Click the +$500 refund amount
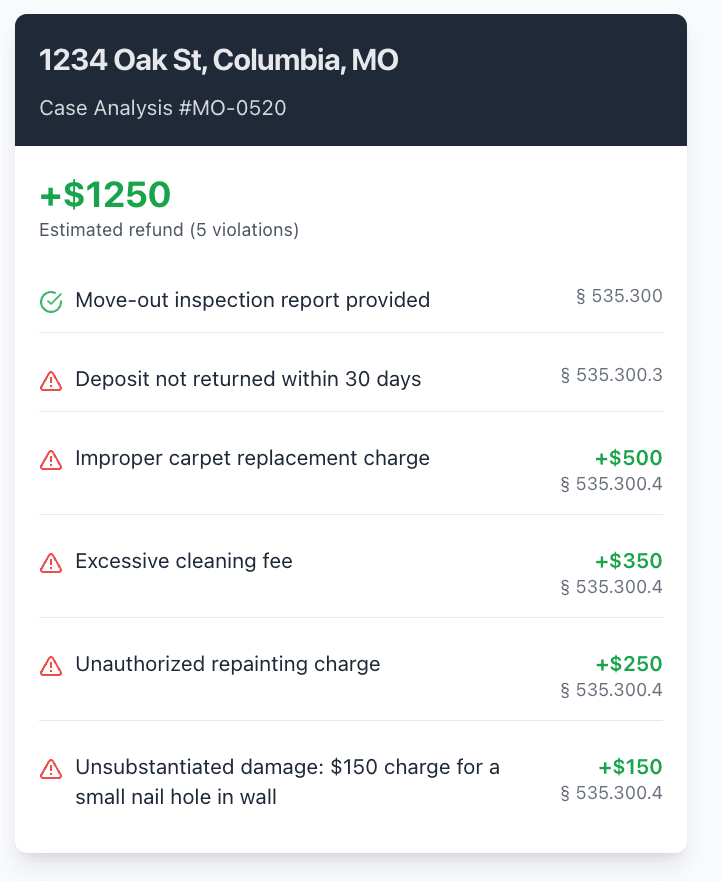This screenshot has height=881, width=721. click(x=629, y=458)
